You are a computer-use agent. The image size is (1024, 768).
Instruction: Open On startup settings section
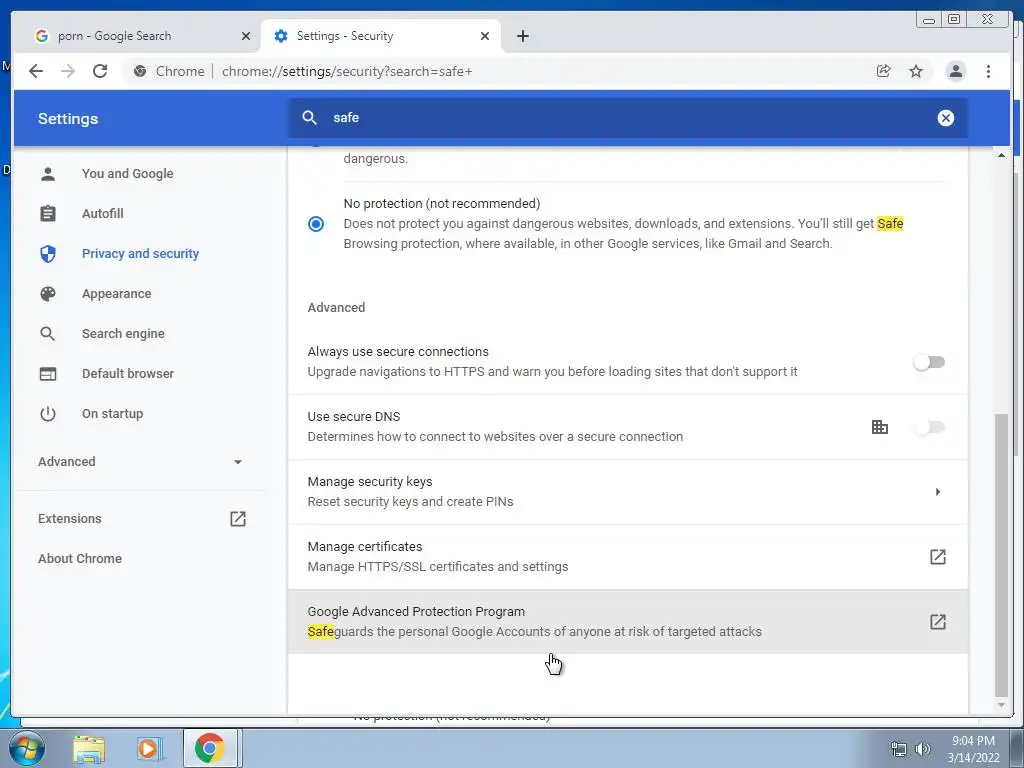pyautogui.click(x=112, y=413)
